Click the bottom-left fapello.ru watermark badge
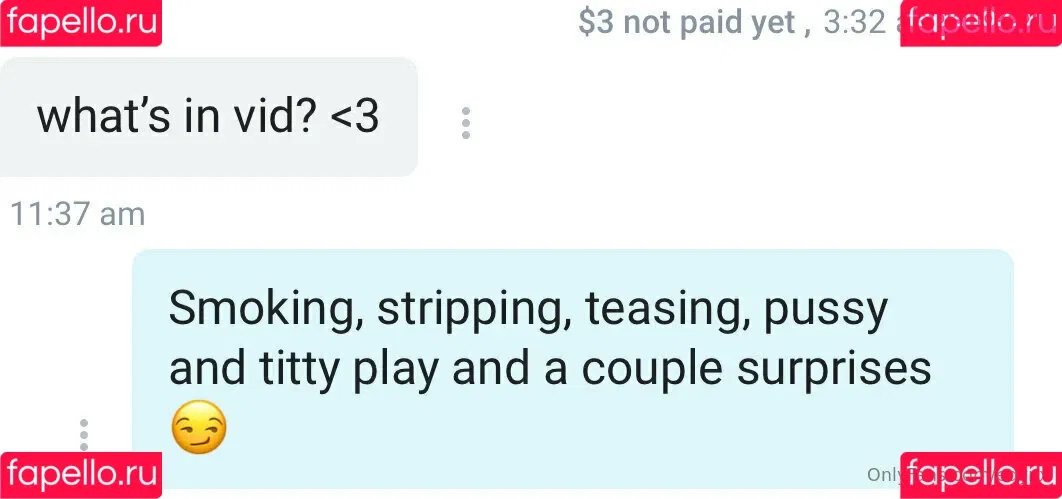Image resolution: width=1062 pixels, height=499 pixels. (x=81, y=475)
